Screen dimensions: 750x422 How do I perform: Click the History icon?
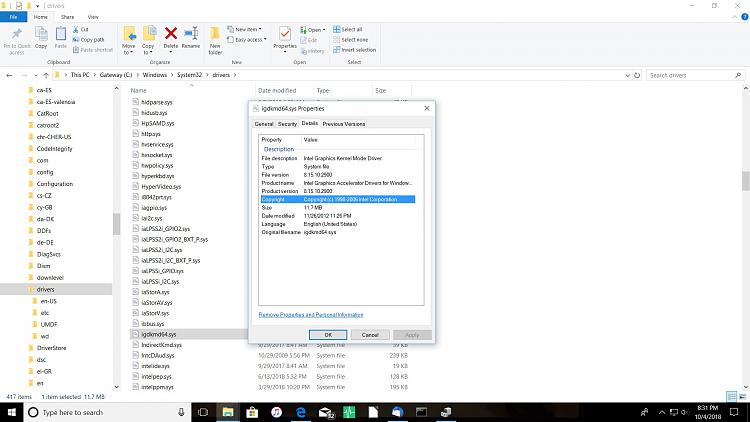point(304,51)
